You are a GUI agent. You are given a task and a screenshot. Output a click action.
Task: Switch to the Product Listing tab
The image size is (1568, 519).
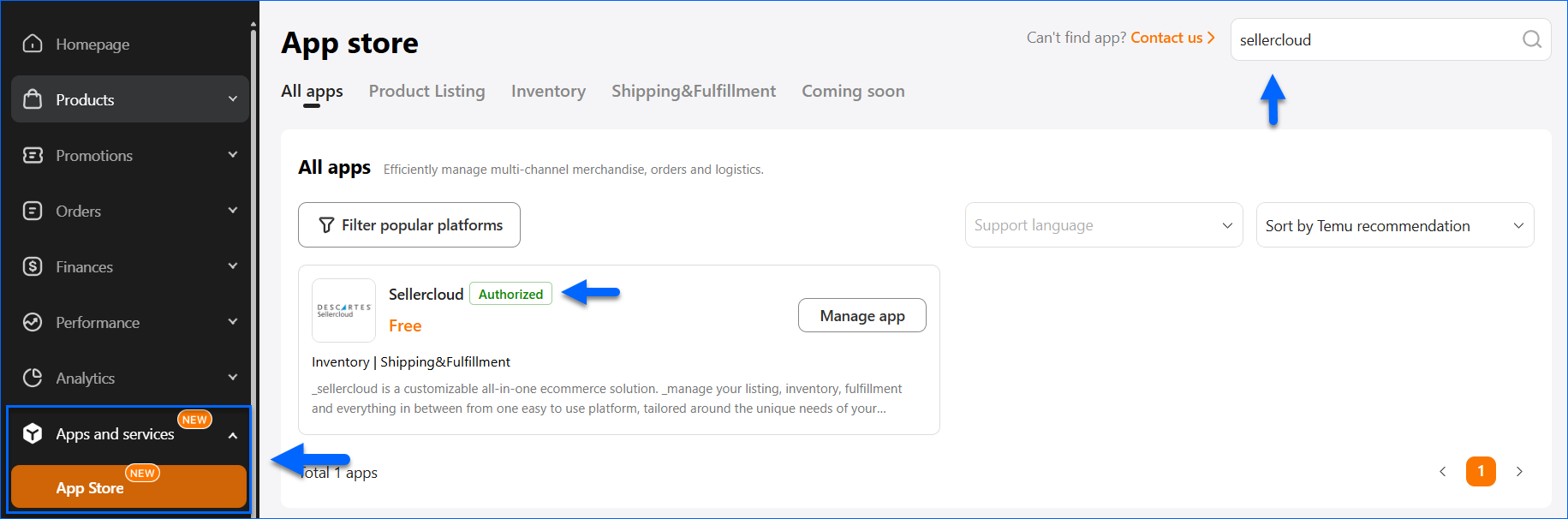pyautogui.click(x=426, y=91)
